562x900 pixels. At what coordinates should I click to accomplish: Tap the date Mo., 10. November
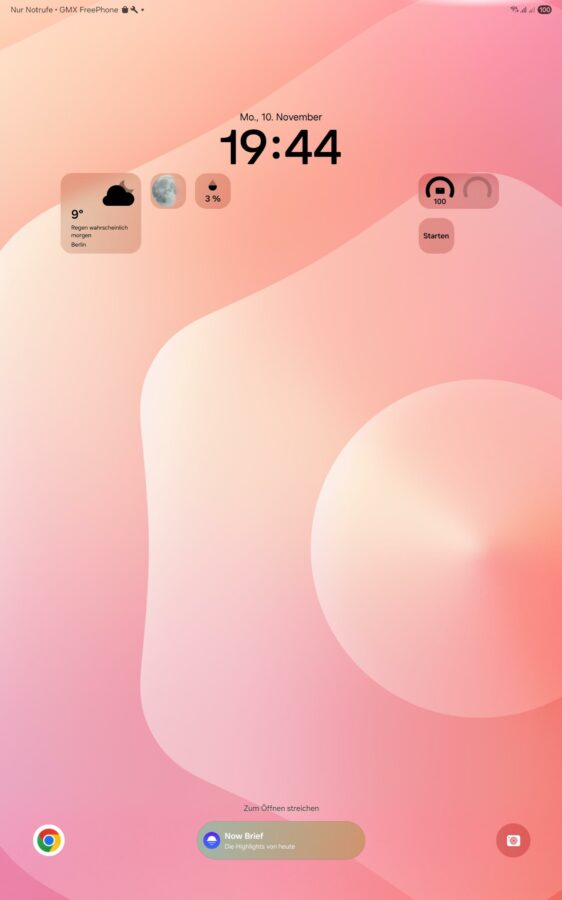[x=281, y=117]
